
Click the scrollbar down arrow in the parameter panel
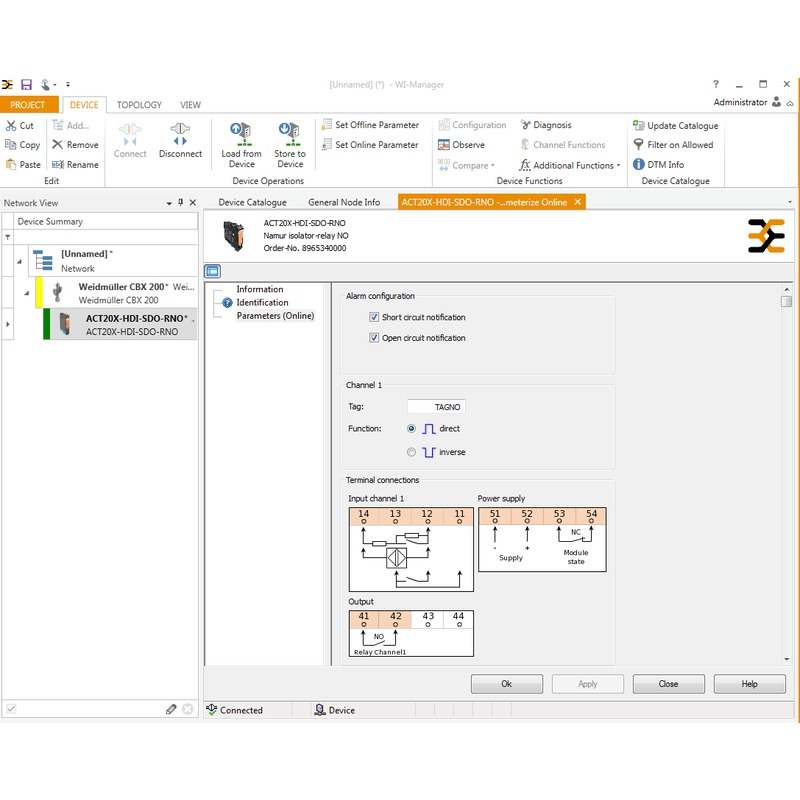(786, 659)
